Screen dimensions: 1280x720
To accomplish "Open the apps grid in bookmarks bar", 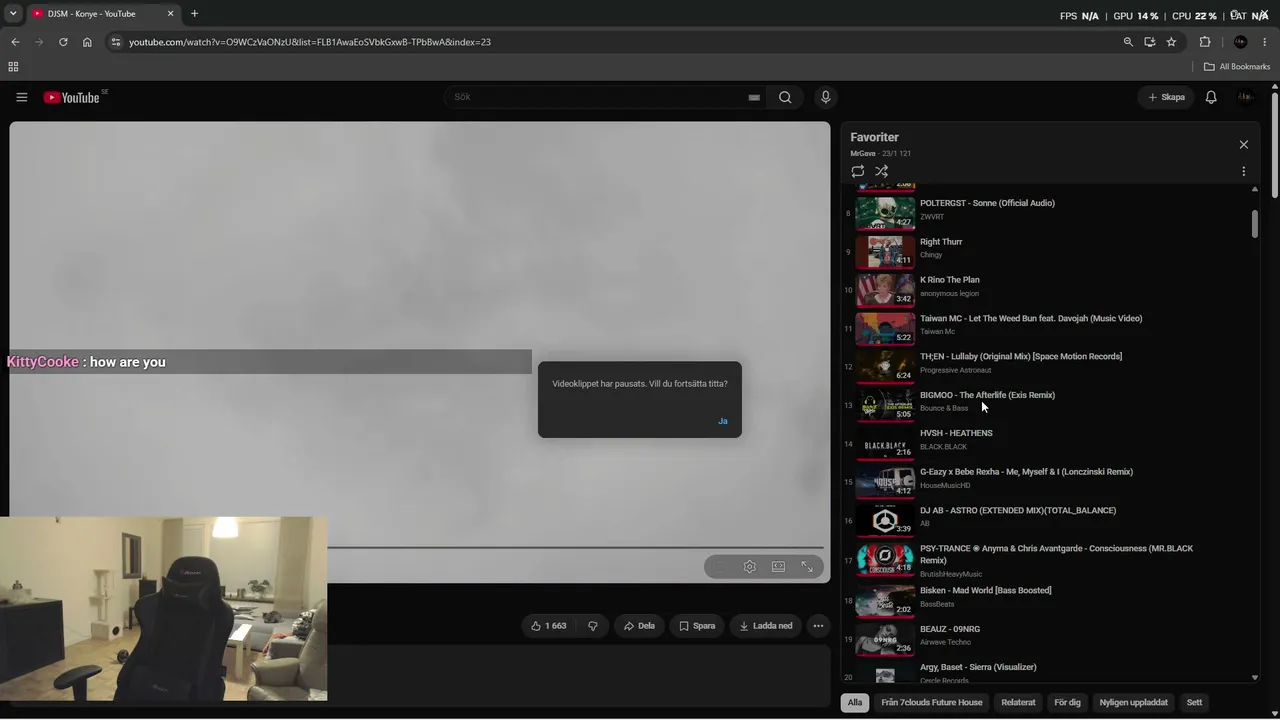I will (x=13, y=67).
